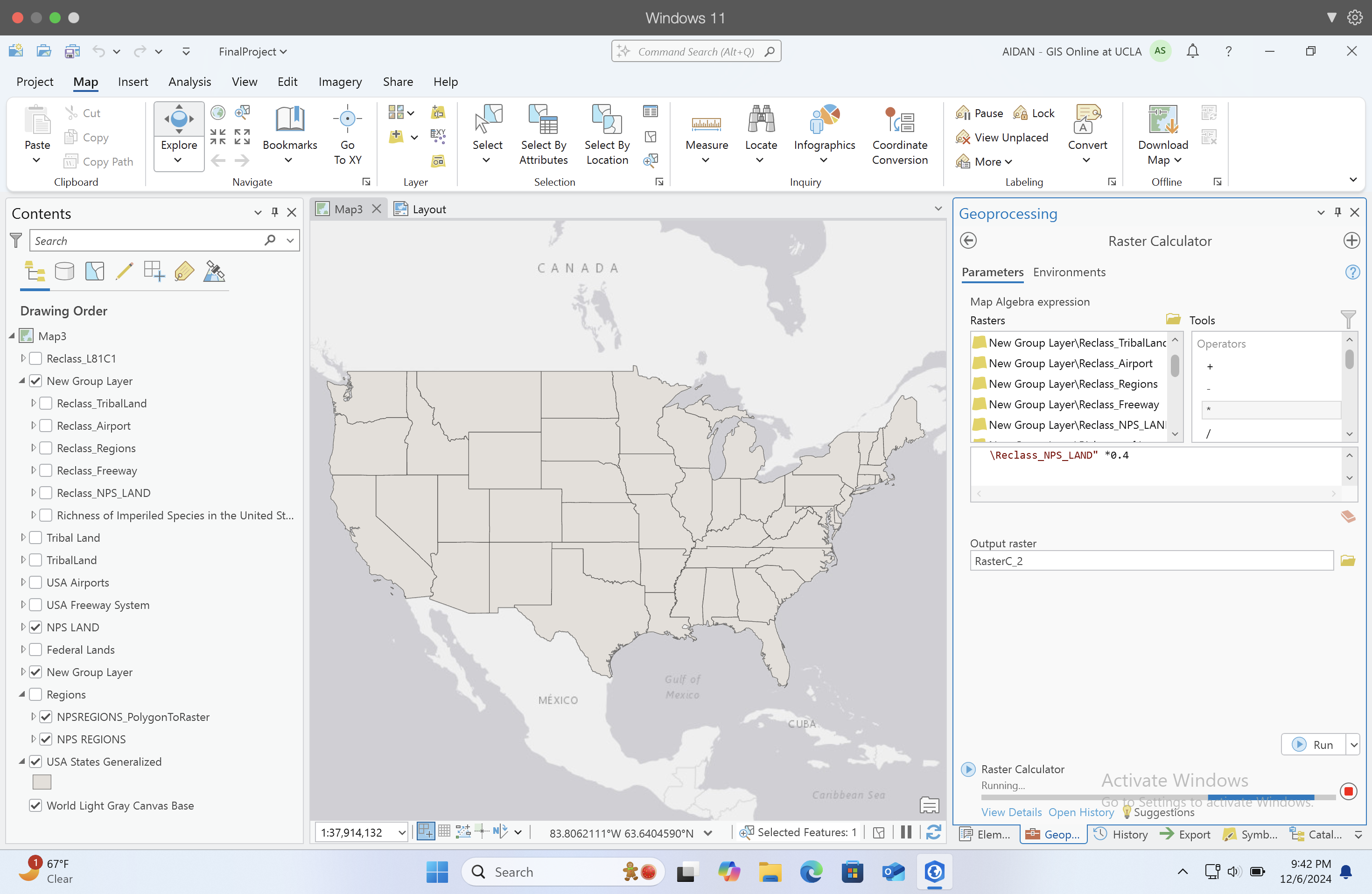The height and width of the screenshot is (894, 1372).
Task: Click the USA States Generalized symbol swatch
Action: pos(42,782)
